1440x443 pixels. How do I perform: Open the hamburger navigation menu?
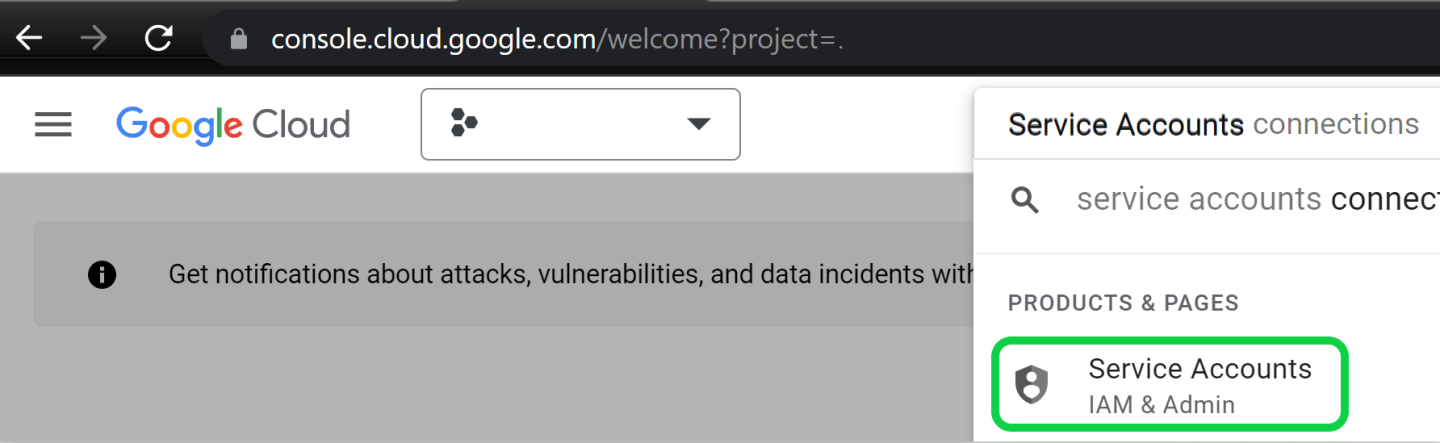pyautogui.click(x=53, y=125)
